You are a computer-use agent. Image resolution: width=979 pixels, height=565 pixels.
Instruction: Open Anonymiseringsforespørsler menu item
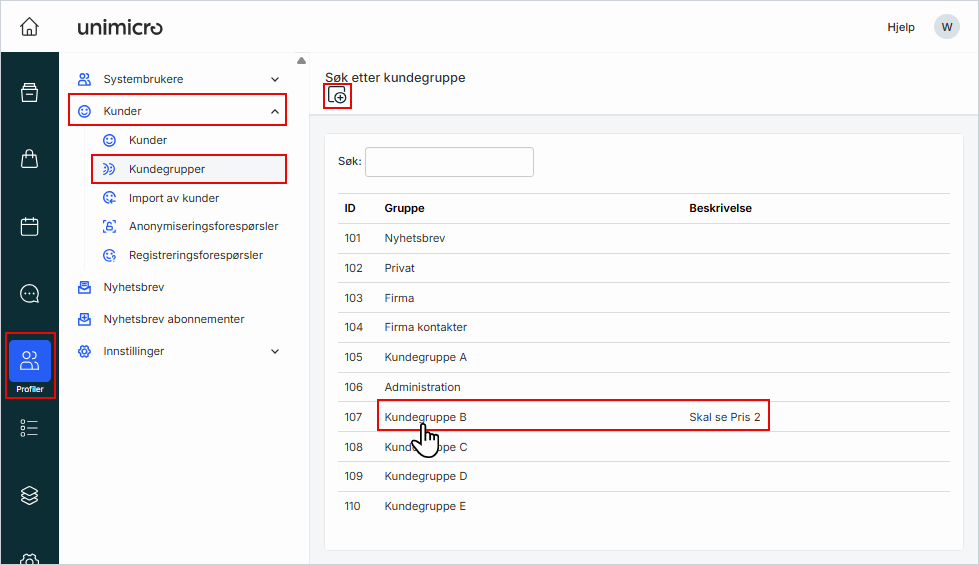(203, 226)
